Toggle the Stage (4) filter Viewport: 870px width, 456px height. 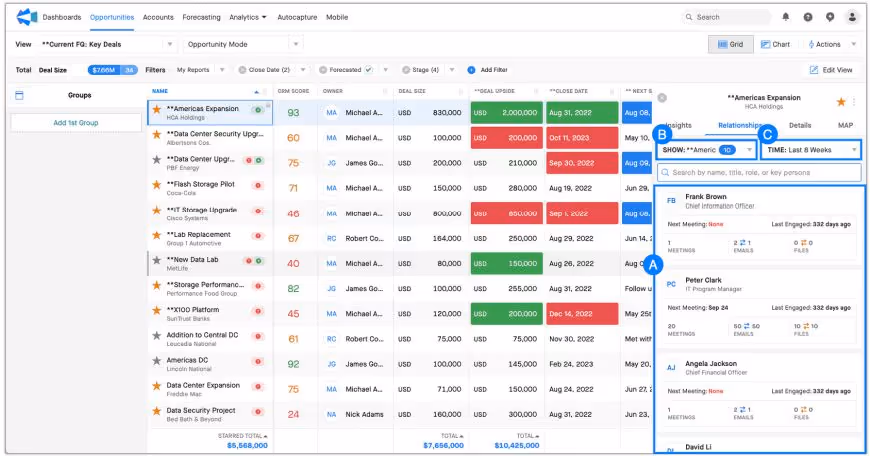point(406,70)
